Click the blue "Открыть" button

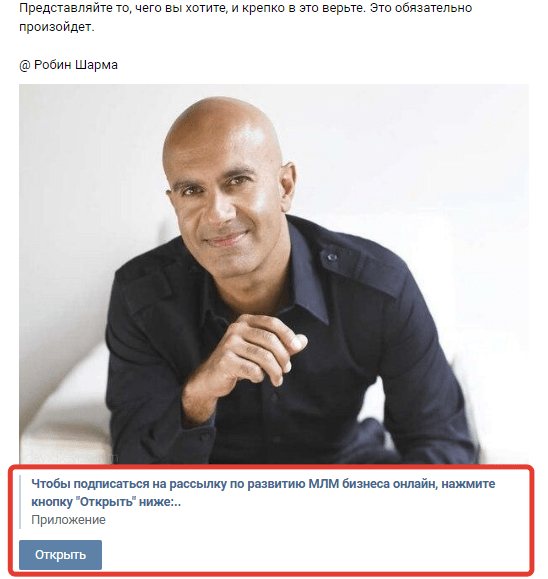point(61,555)
